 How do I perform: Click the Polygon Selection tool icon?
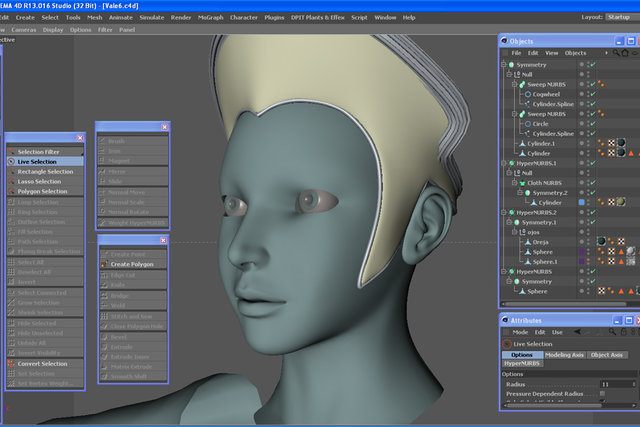(11, 191)
